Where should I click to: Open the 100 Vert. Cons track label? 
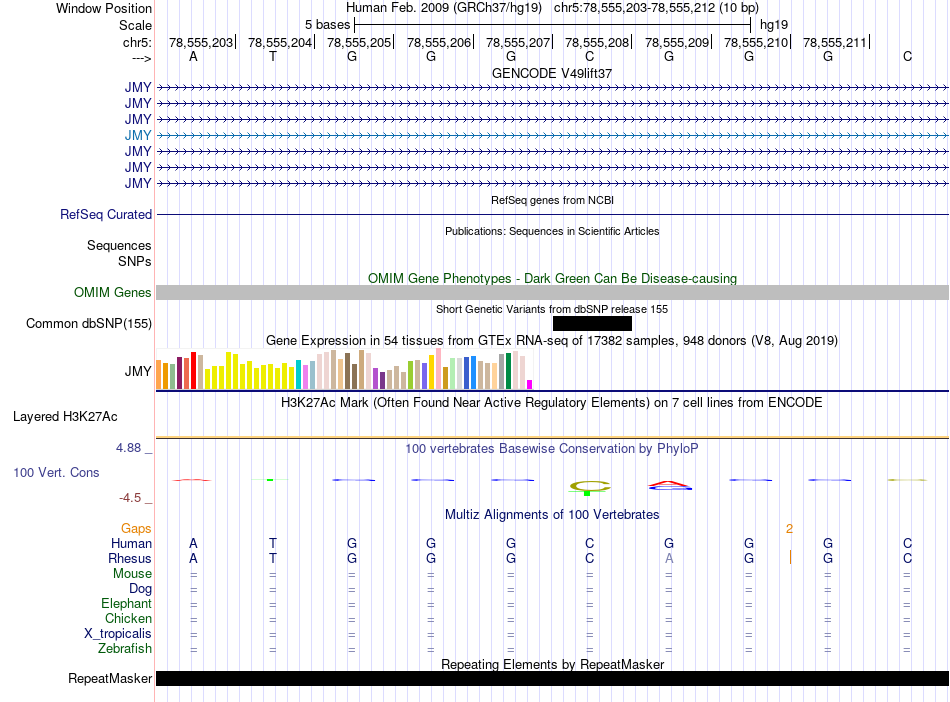56,472
